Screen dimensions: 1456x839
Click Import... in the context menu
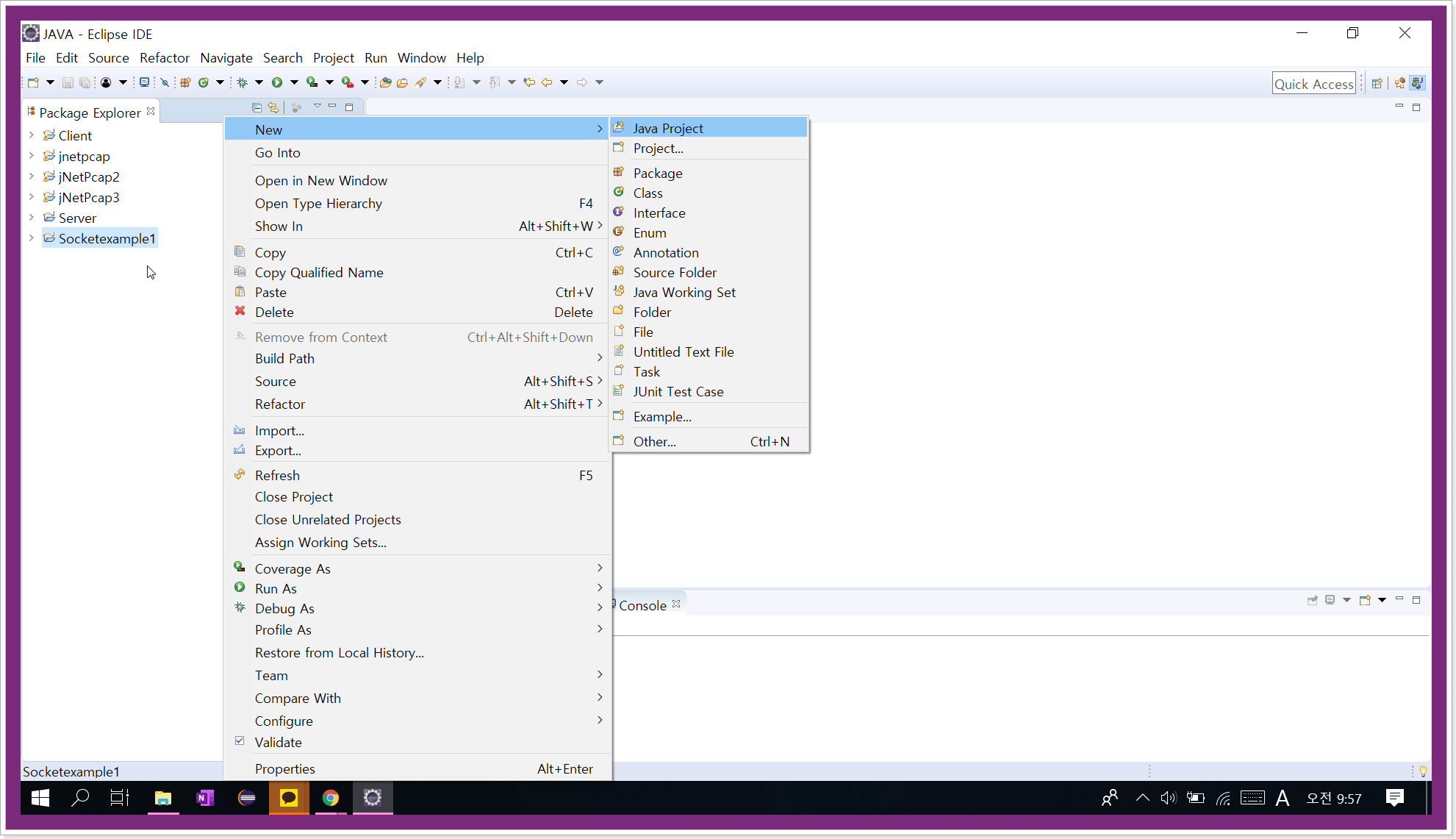click(x=417, y=430)
